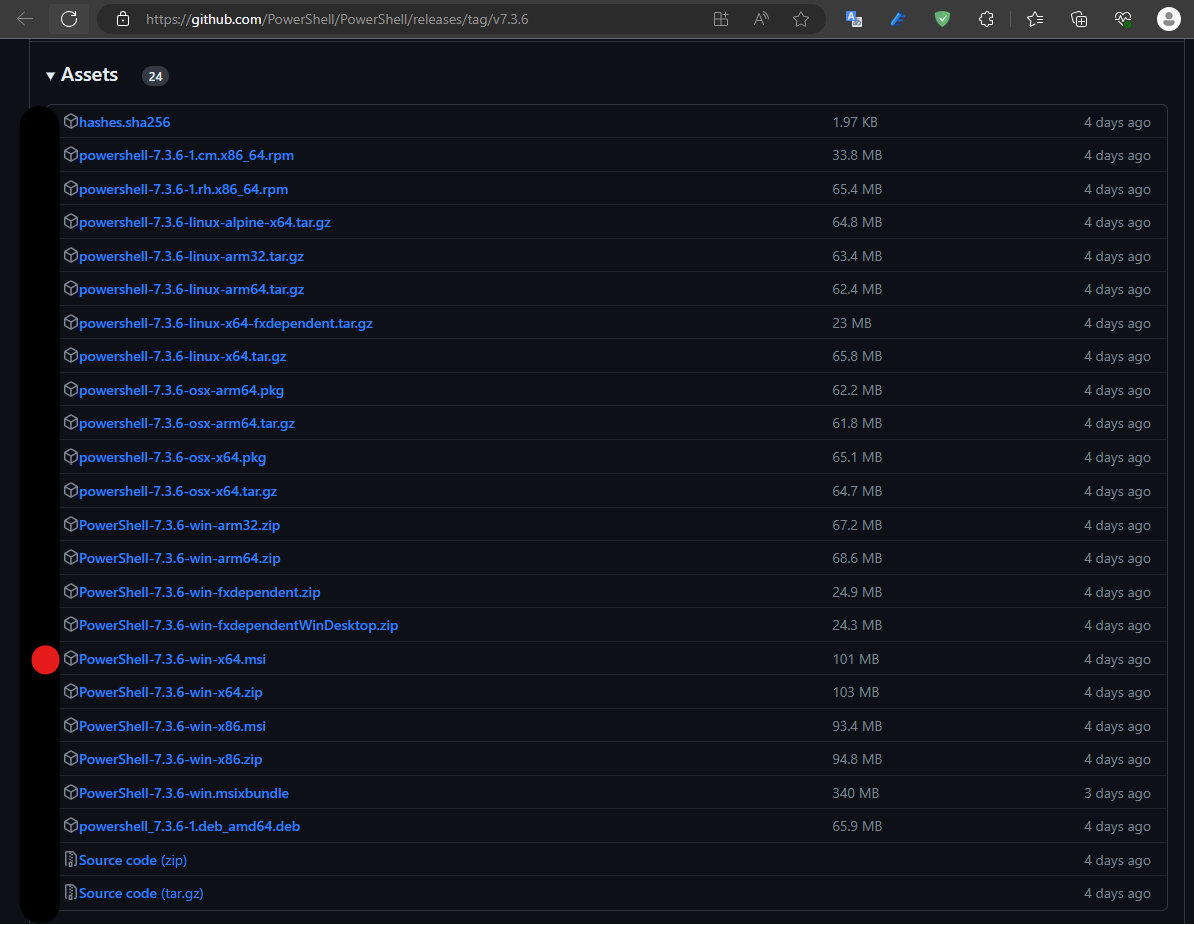
Task: Download hashes.sha256 file
Action: [124, 123]
